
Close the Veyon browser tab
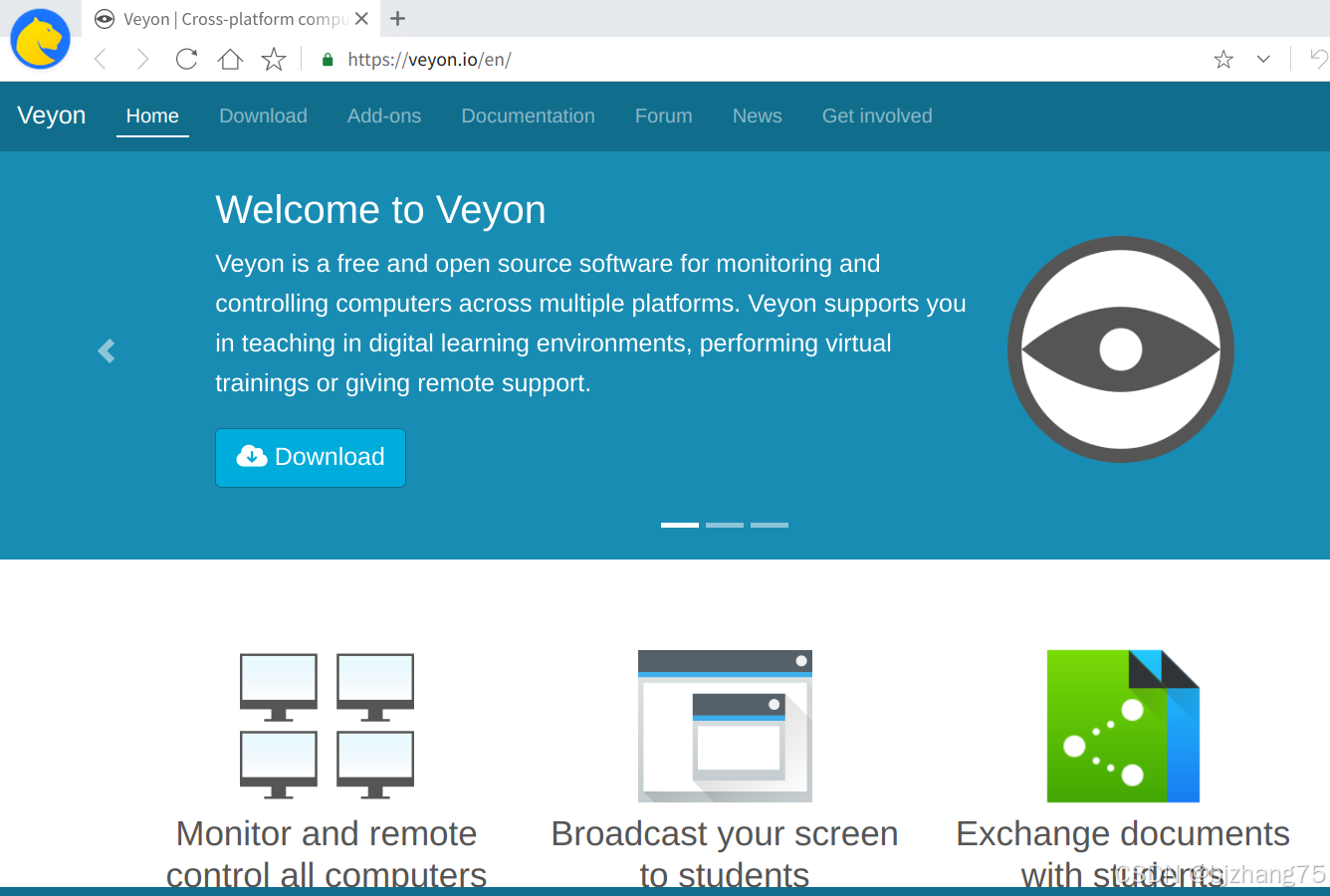click(361, 19)
